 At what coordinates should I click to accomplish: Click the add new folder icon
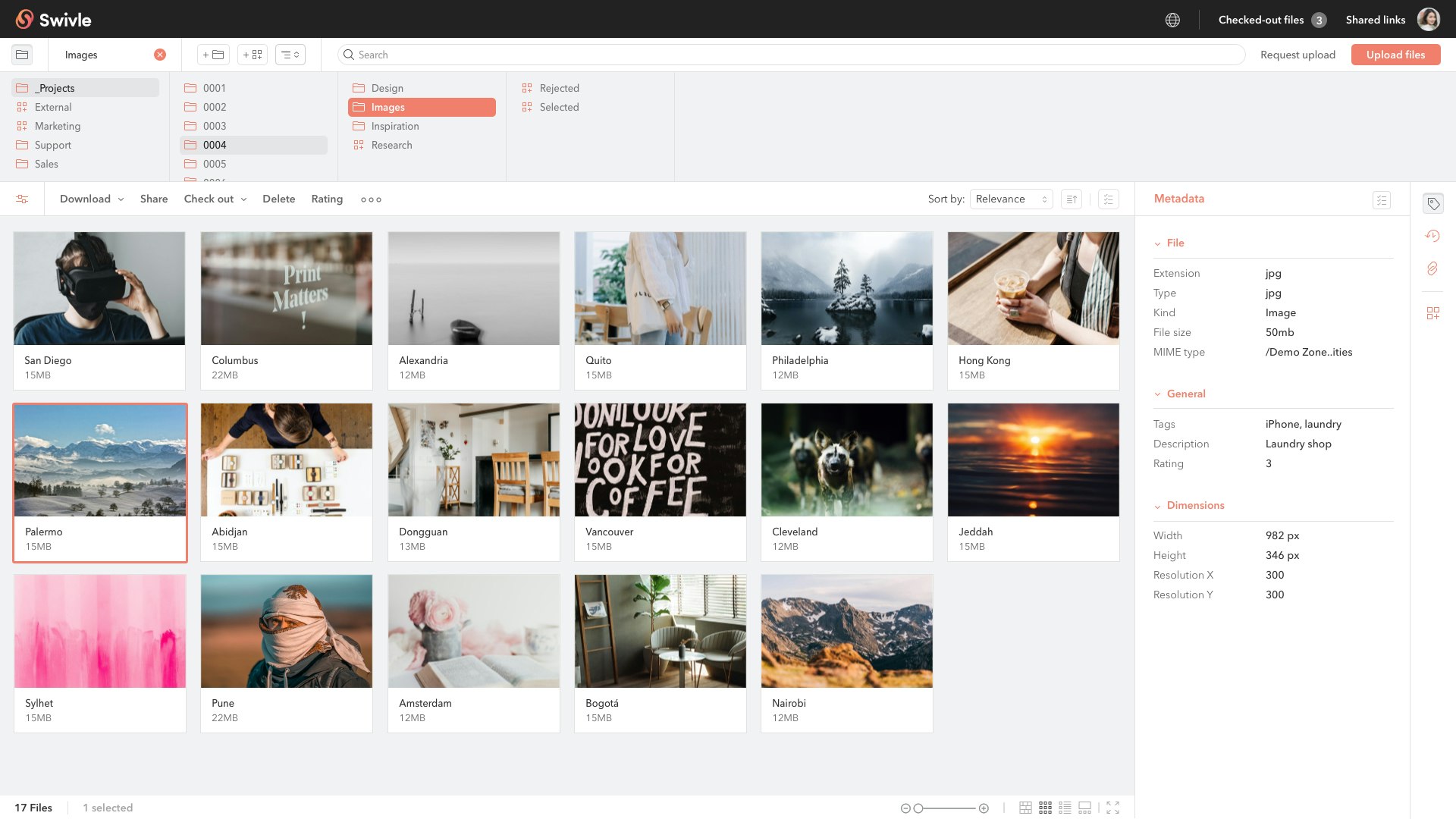click(213, 55)
